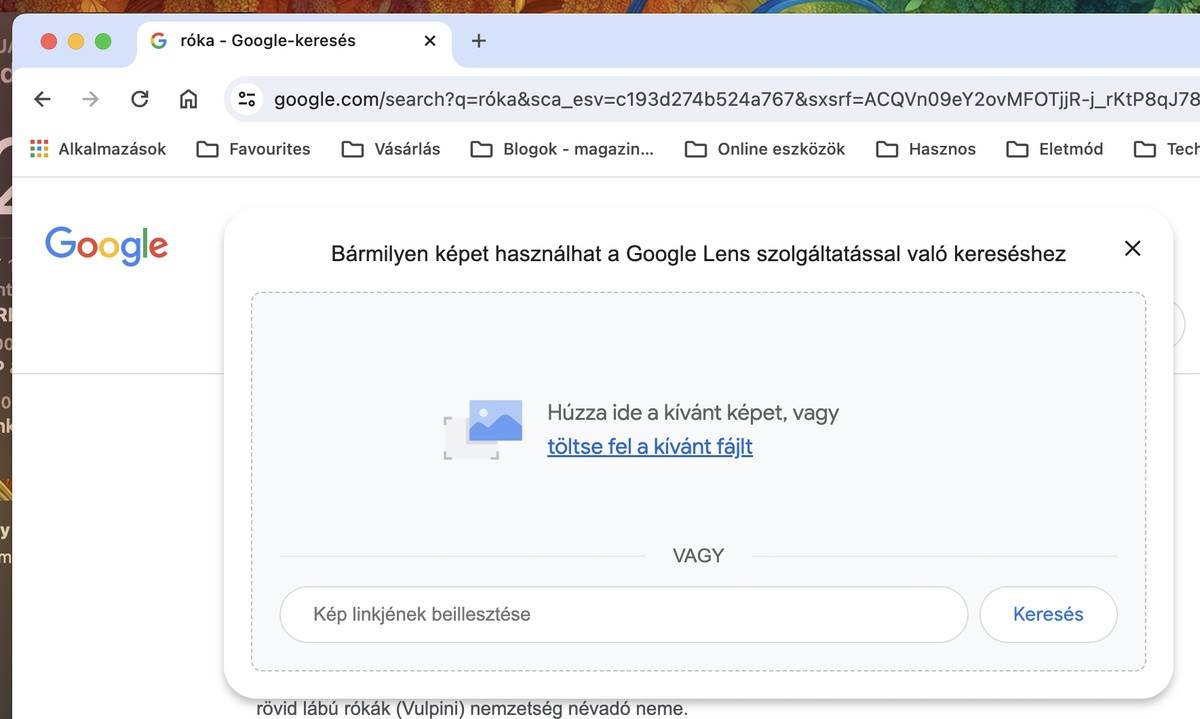Focus the Kép linkjének beillesztése field
The image size is (1200, 719).
(624, 614)
